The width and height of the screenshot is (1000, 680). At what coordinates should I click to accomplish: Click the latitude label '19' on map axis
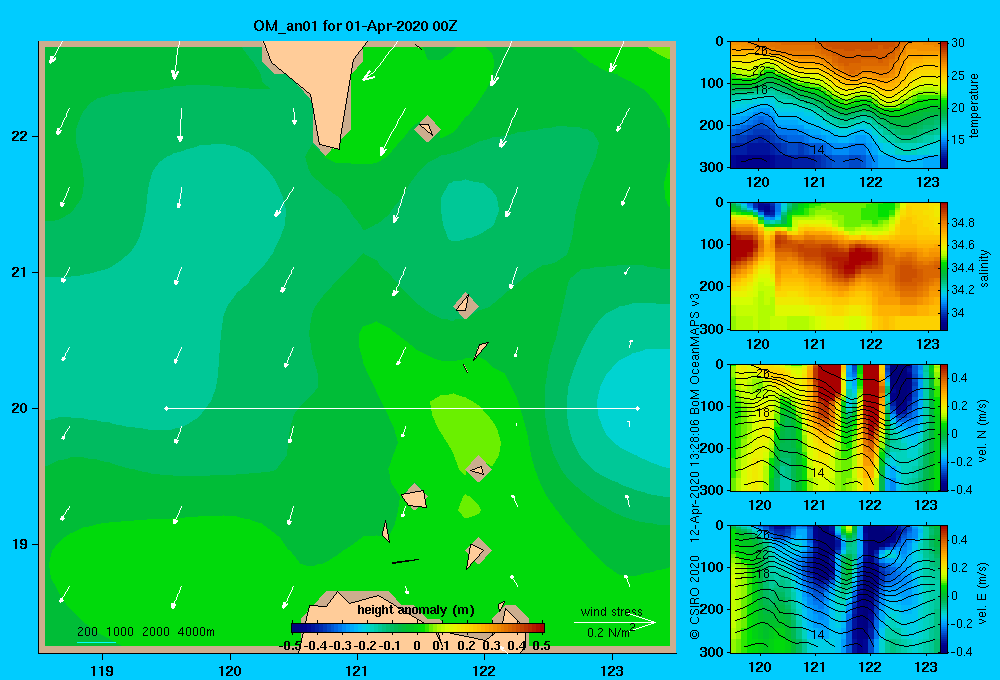(x=20, y=544)
